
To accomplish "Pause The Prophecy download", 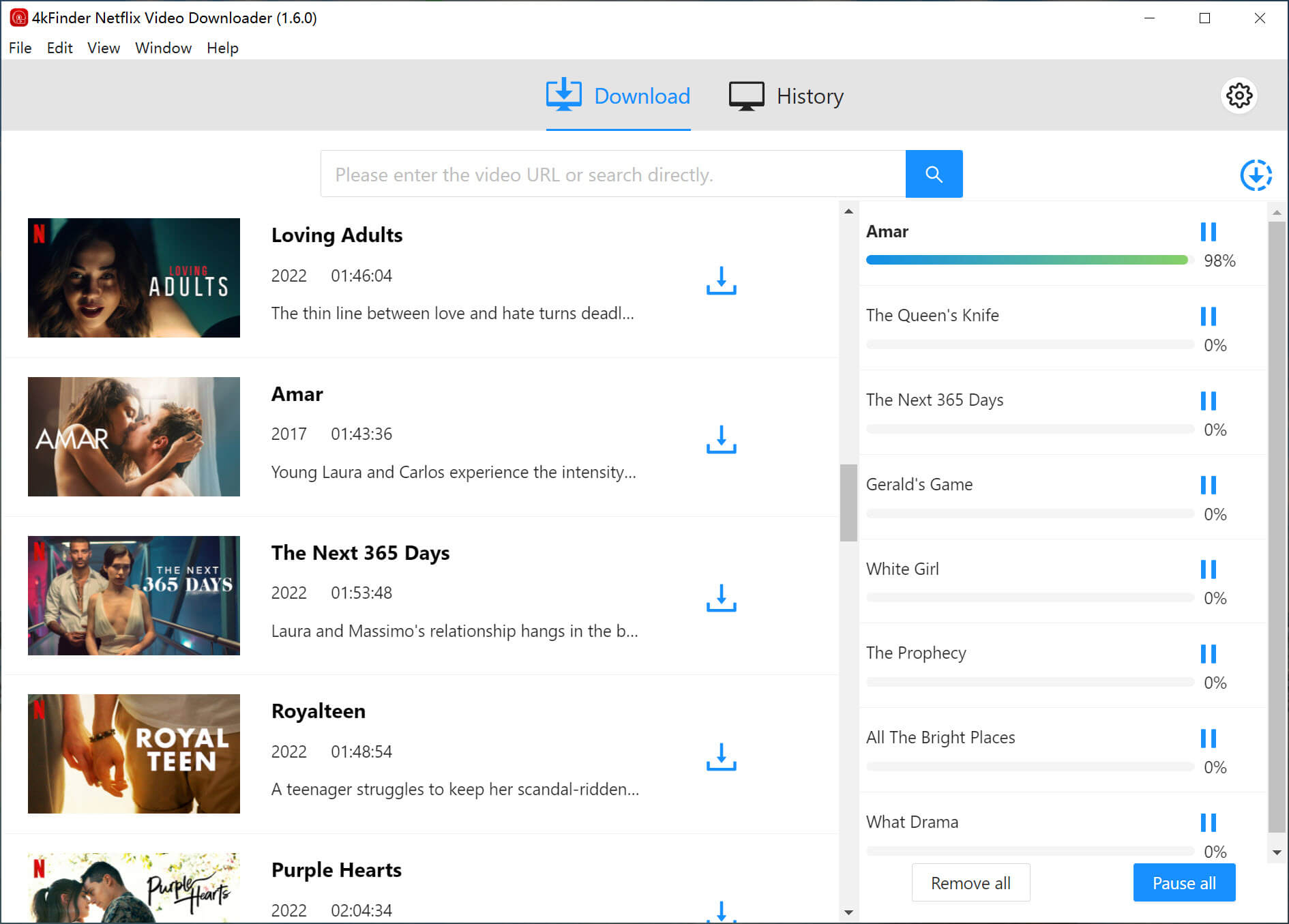I will coord(1208,654).
